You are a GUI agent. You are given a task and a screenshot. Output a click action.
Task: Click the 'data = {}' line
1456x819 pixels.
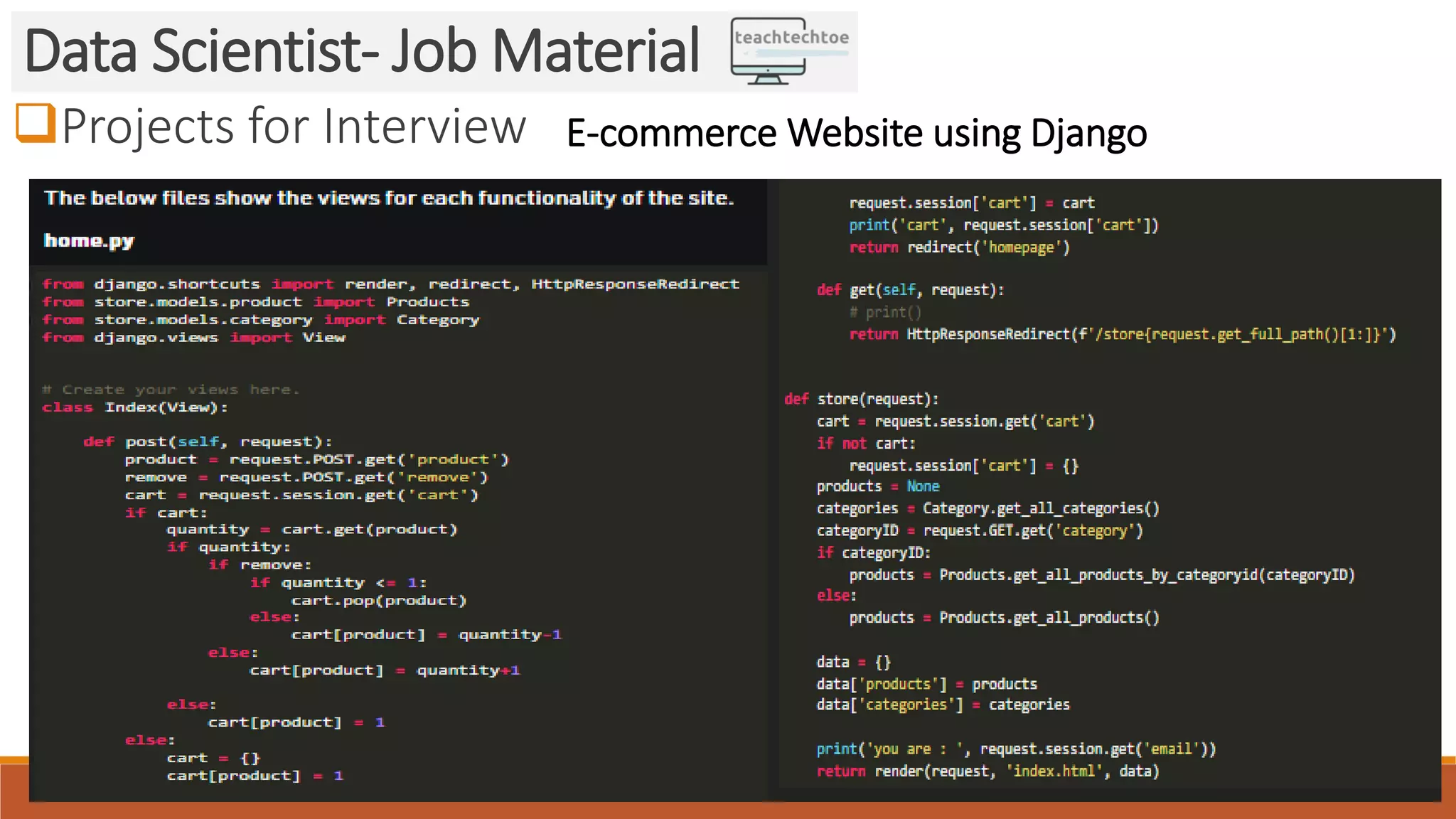pos(854,662)
